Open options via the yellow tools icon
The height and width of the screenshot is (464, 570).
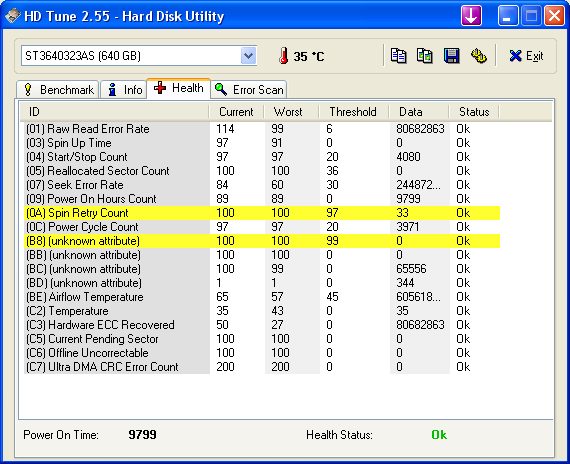pyautogui.click(x=479, y=56)
